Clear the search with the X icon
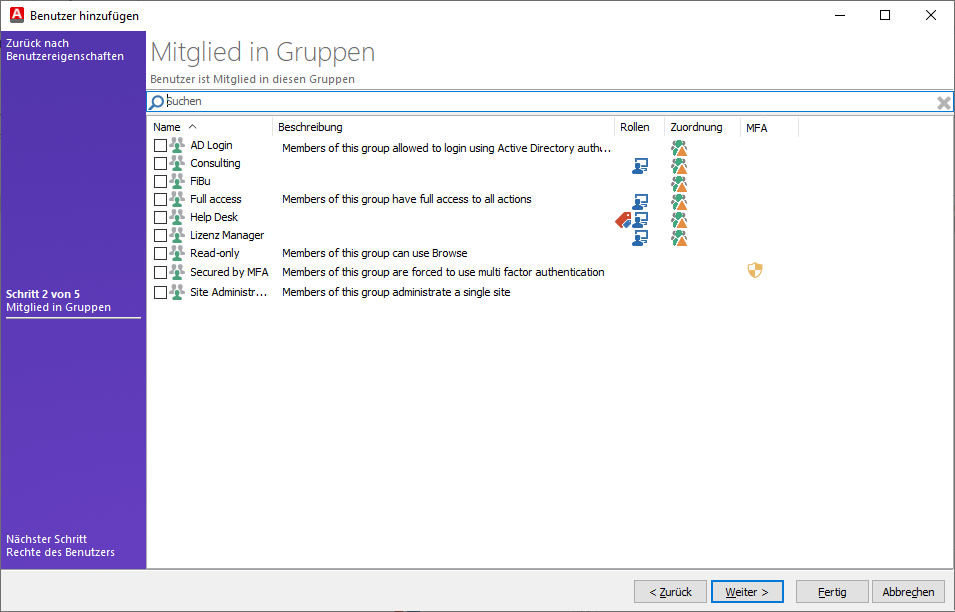This screenshot has width=955, height=612. pyautogui.click(x=943, y=103)
